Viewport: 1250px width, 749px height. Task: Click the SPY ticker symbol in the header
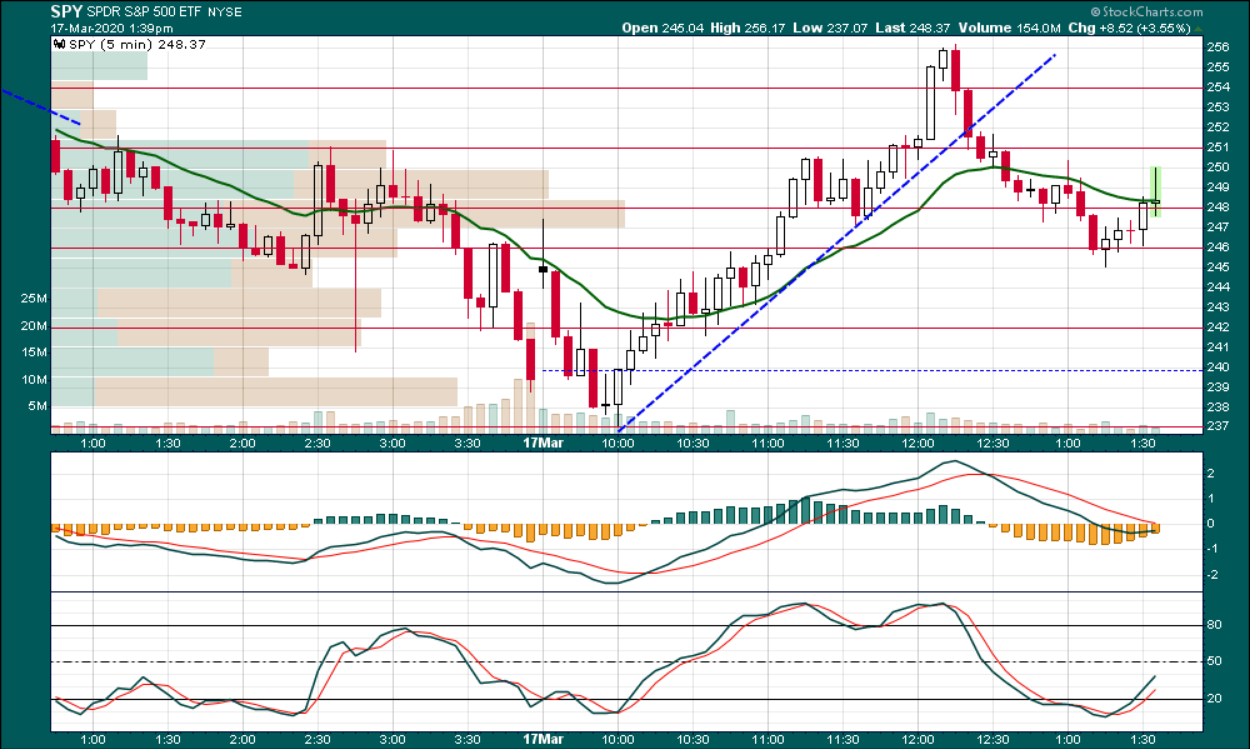[65, 12]
